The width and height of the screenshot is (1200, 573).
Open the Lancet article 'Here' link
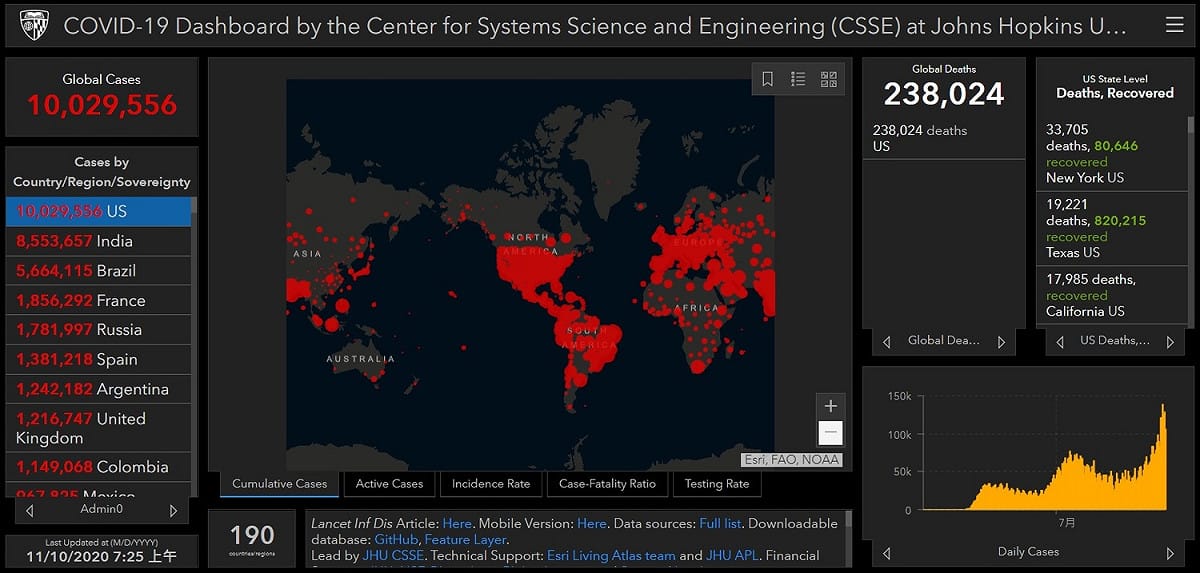[x=456, y=523]
